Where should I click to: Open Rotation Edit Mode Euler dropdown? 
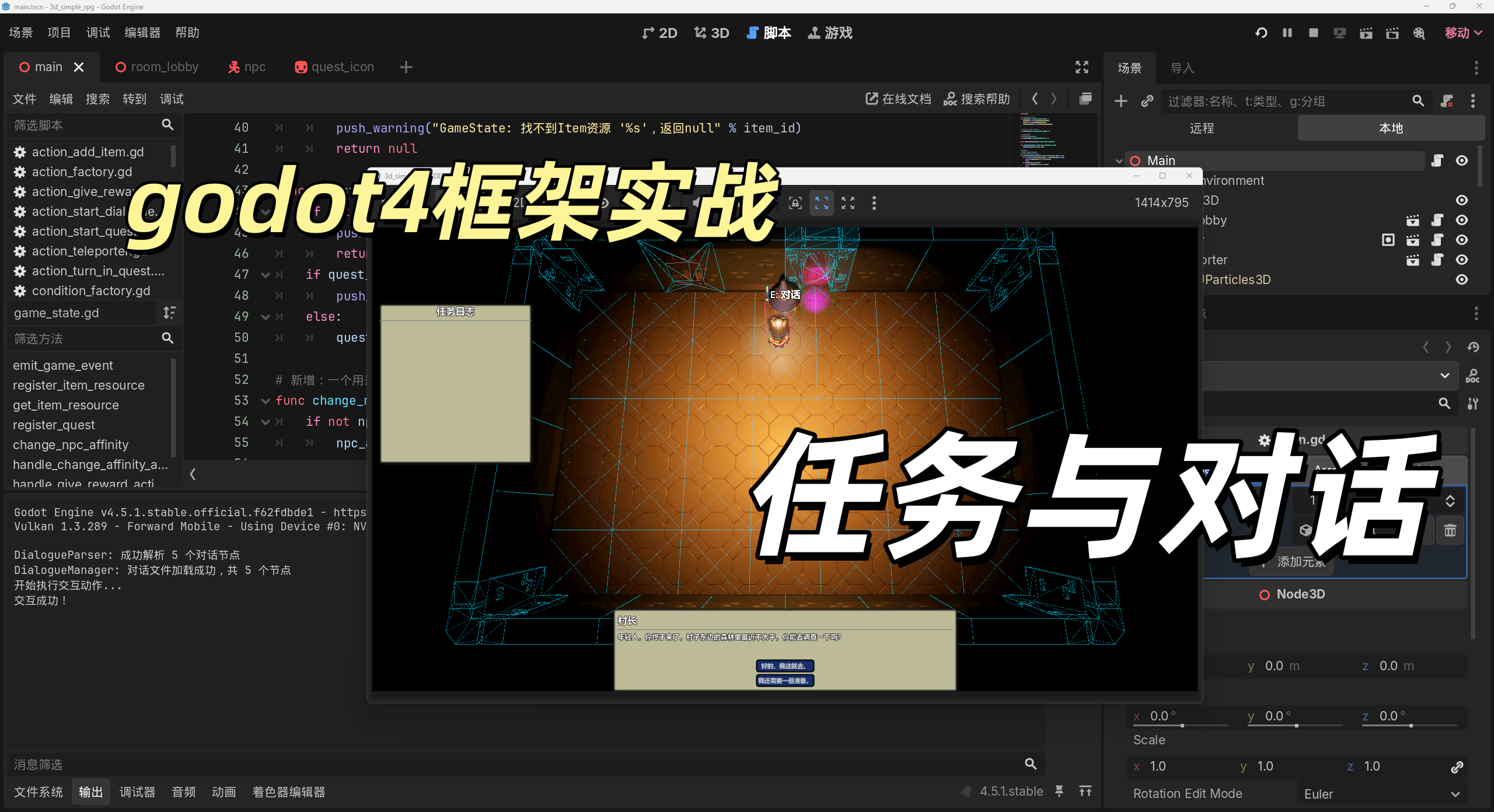coord(1381,794)
